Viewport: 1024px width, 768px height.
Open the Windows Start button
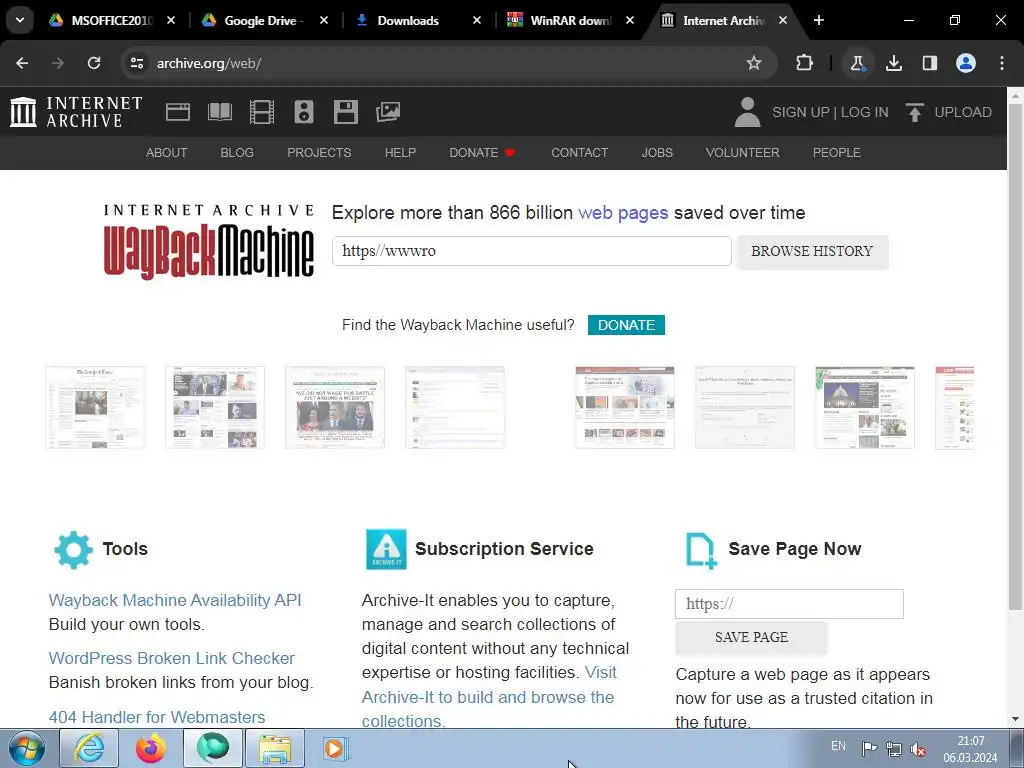[x=26, y=748]
